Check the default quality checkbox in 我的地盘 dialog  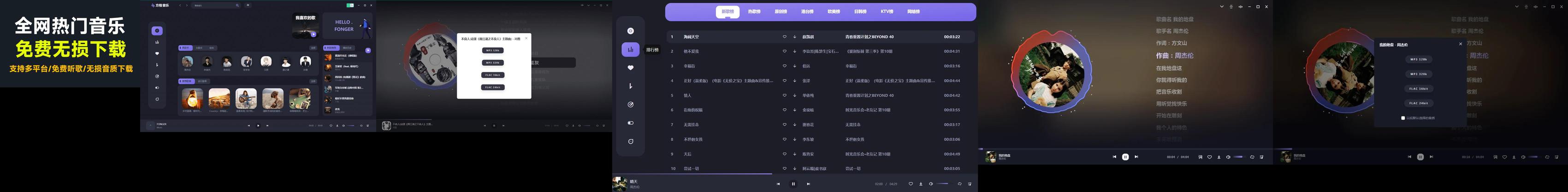tap(1403, 118)
